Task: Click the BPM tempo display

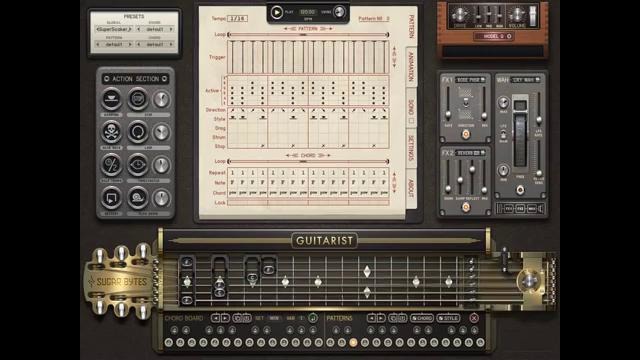Action: 308,12
